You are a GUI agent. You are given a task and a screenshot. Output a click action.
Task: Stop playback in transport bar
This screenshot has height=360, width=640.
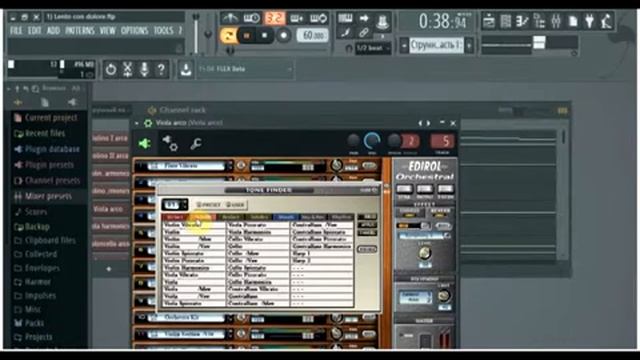click(264, 36)
